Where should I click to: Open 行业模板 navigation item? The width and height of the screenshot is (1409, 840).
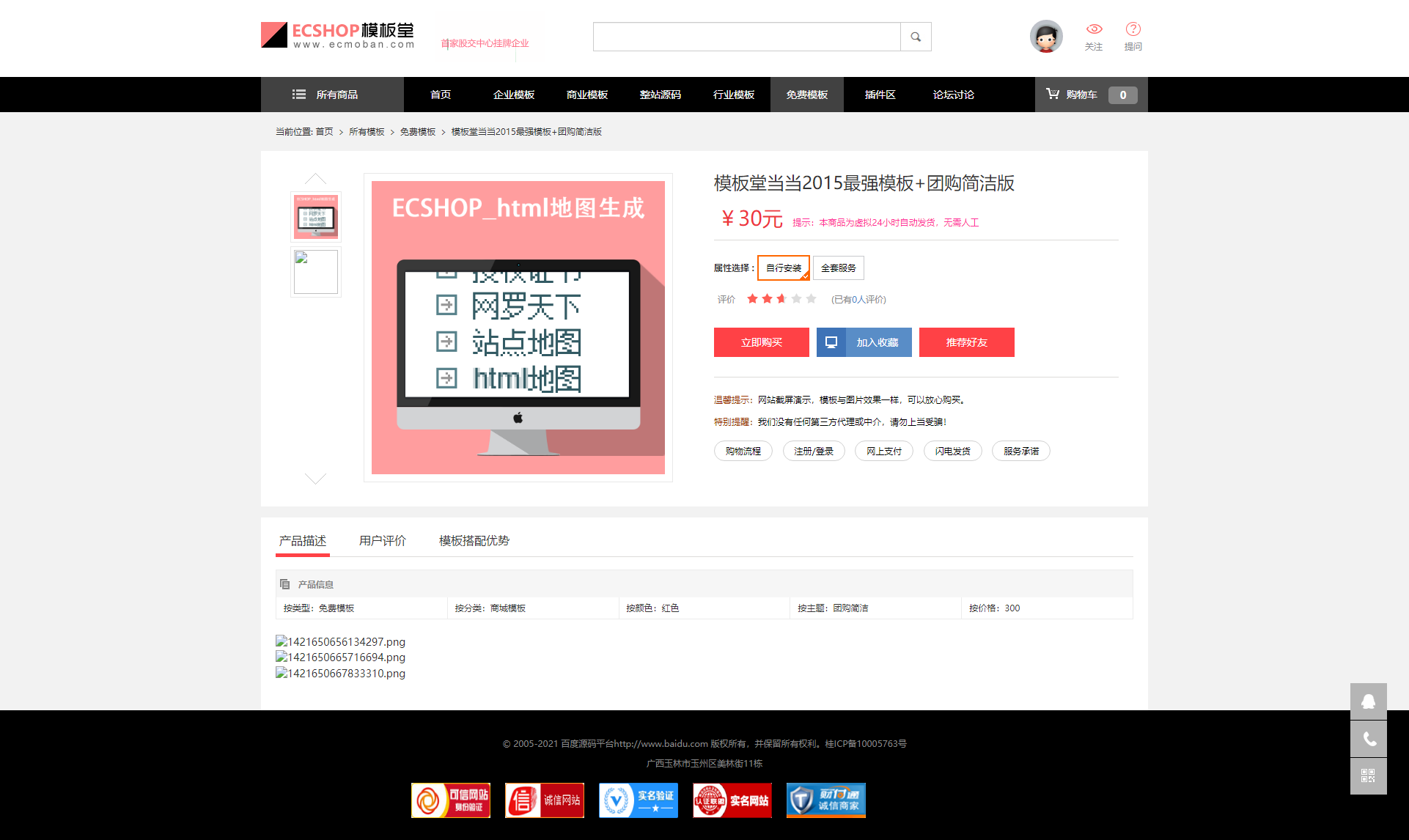pyautogui.click(x=734, y=95)
